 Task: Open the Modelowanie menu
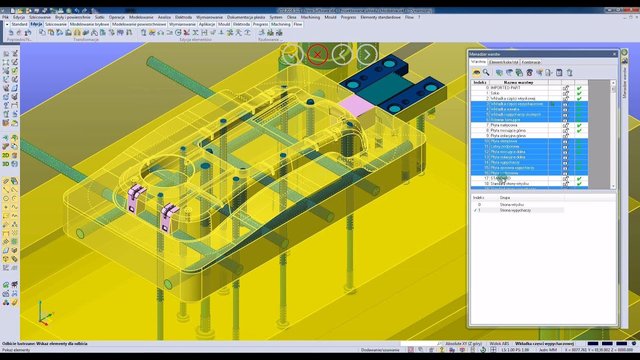[141, 18]
